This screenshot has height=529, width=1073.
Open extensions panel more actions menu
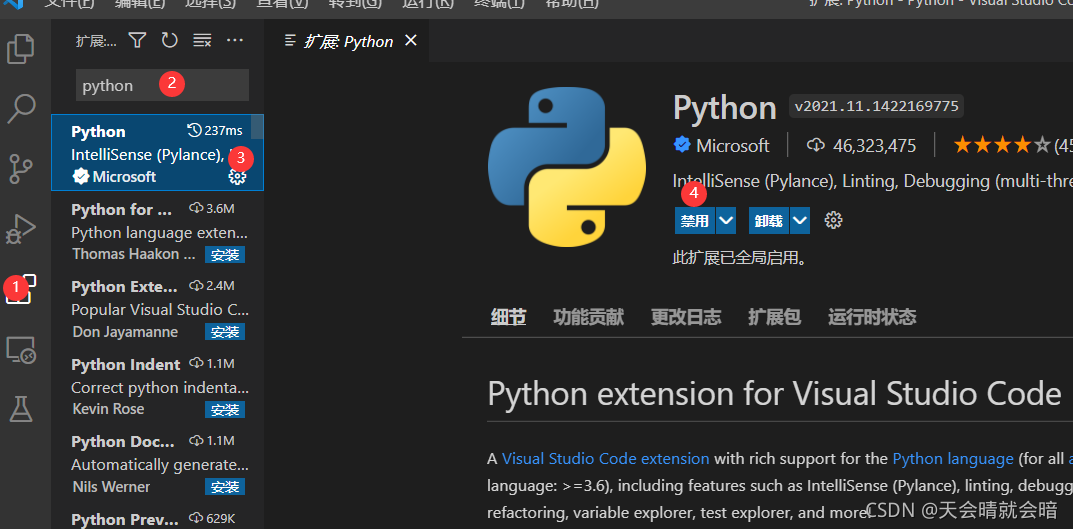235,40
